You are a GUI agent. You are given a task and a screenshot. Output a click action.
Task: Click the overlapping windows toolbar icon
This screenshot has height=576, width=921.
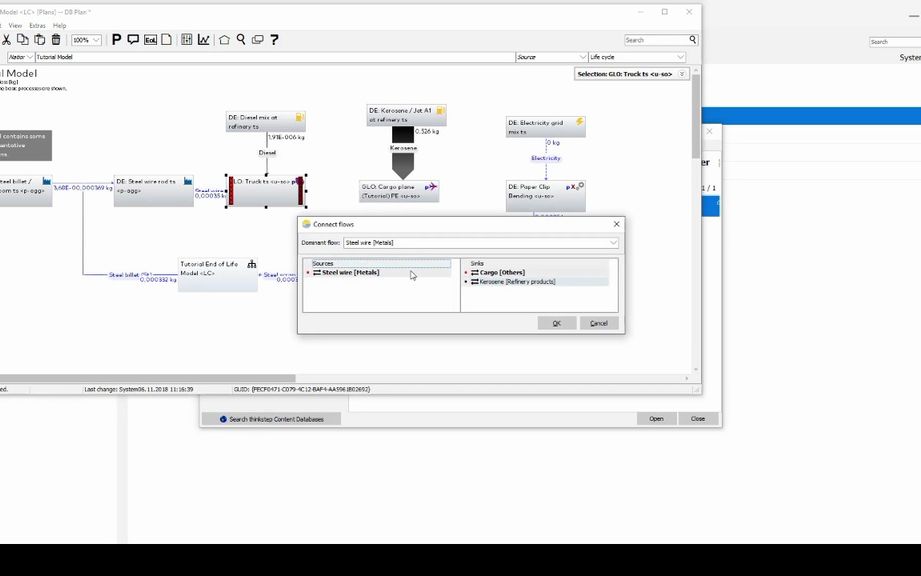click(257, 39)
